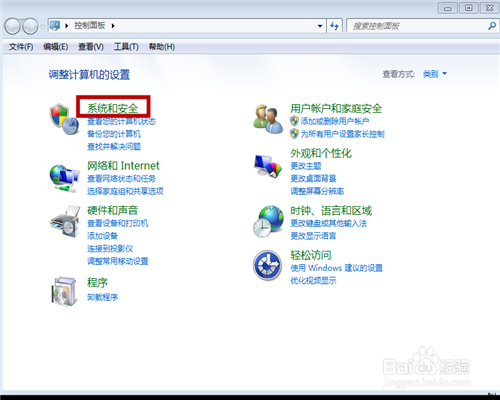This screenshot has width=500, height=400.
Task: Click 查找并解决问题 link
Action: [114, 147]
